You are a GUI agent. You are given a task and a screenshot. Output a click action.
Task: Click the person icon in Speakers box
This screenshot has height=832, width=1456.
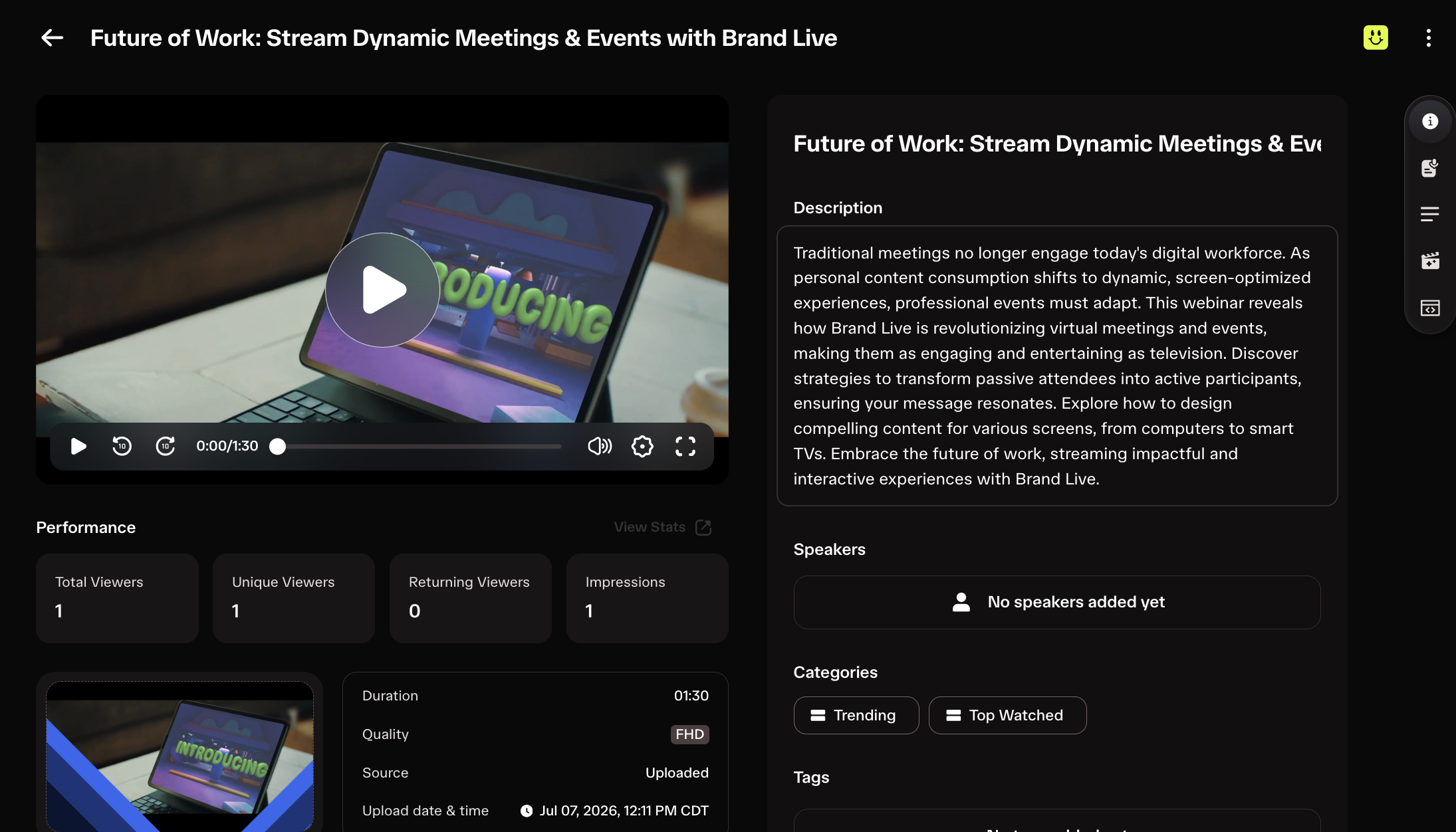961,602
